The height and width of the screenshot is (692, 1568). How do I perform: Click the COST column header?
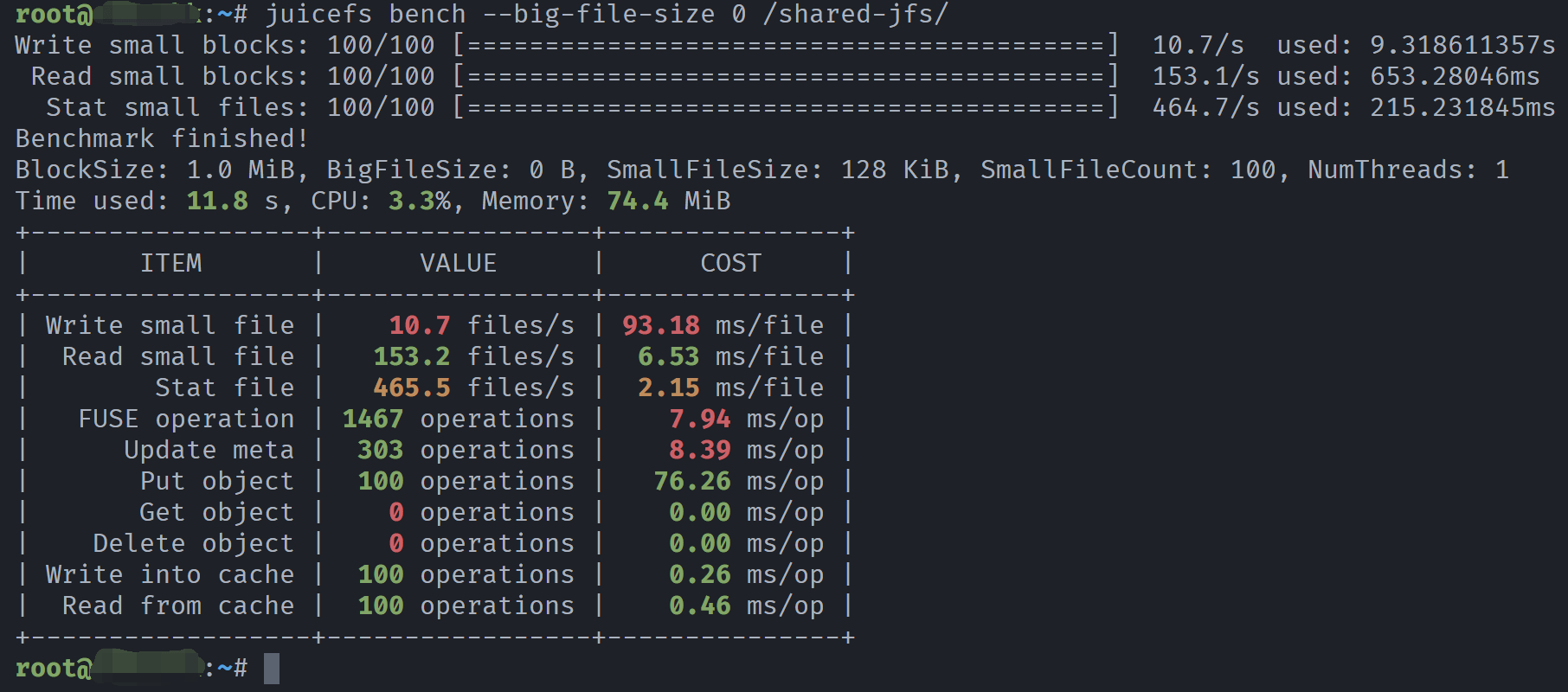tap(730, 264)
